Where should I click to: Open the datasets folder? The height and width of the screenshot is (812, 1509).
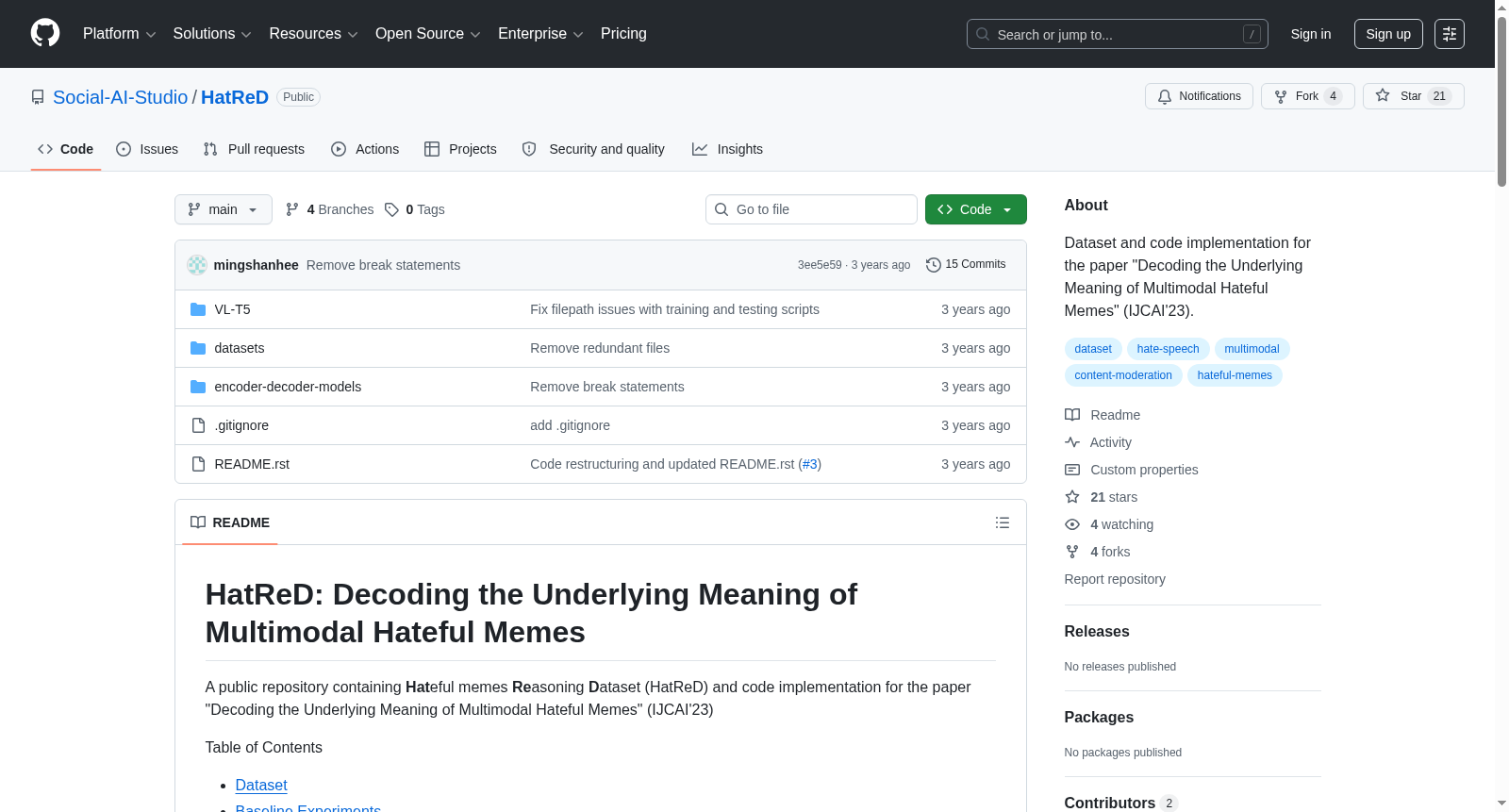240,348
